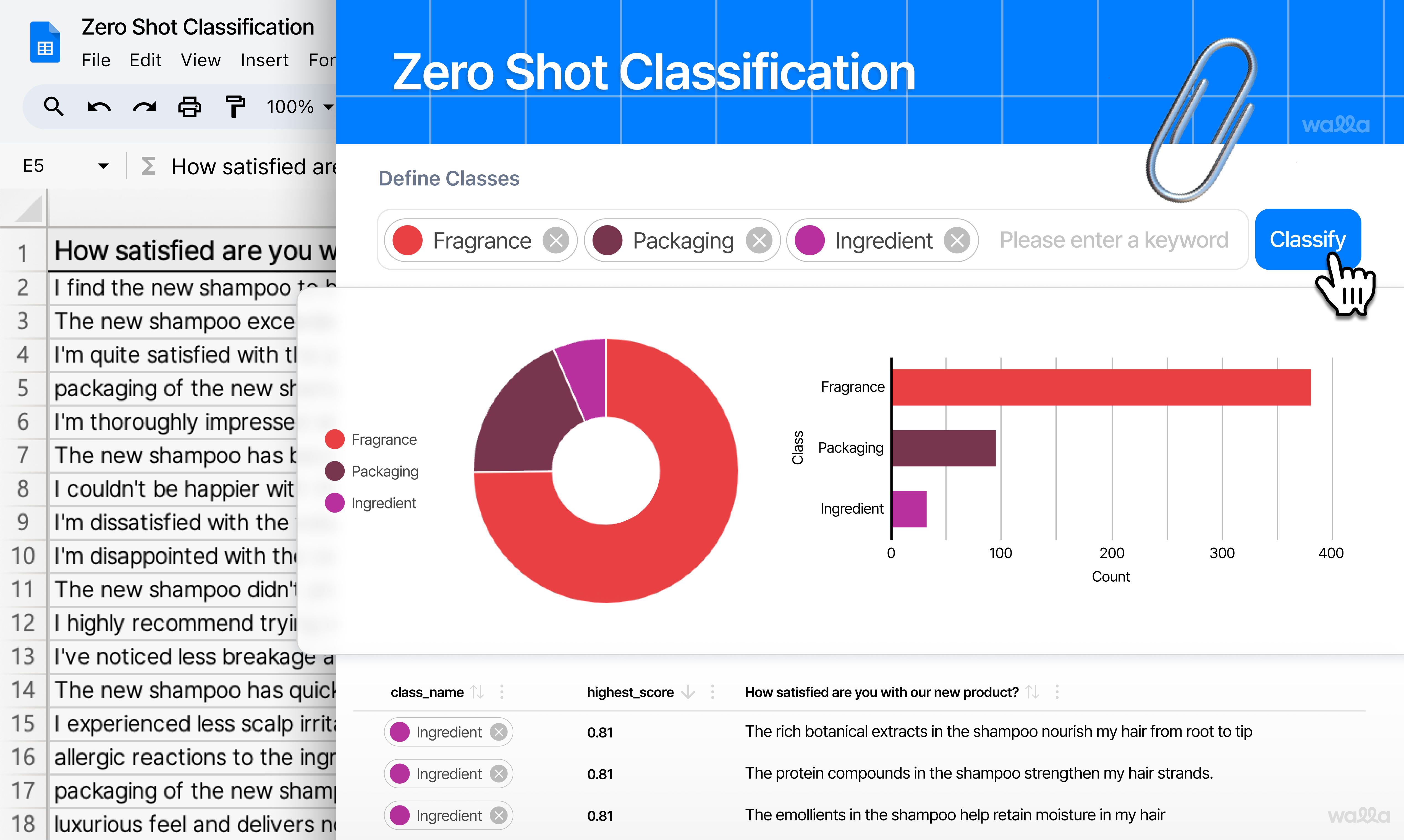Open highest_score column options menu dots

click(713, 692)
